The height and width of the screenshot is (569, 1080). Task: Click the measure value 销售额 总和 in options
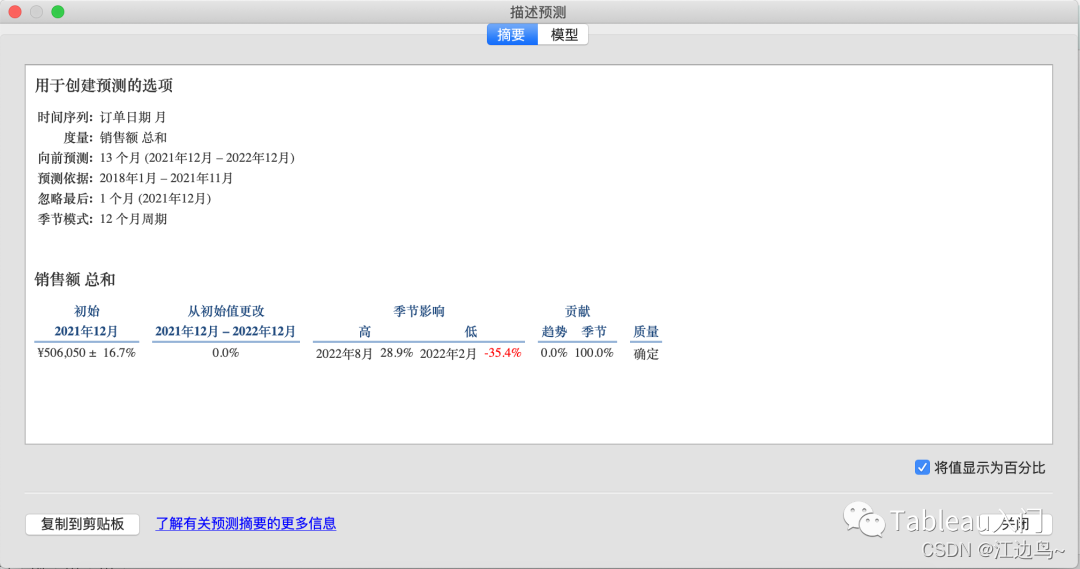click(133, 138)
